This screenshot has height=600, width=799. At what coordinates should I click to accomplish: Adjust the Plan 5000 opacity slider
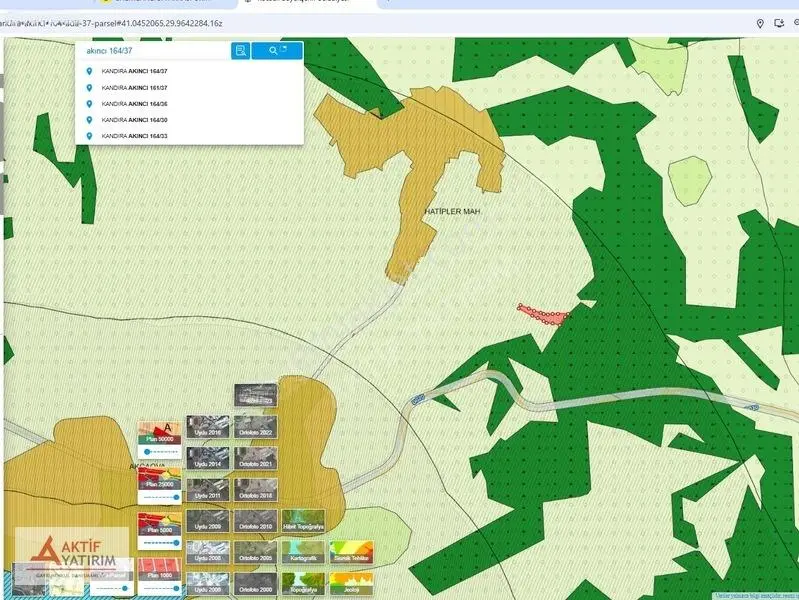tap(161, 543)
